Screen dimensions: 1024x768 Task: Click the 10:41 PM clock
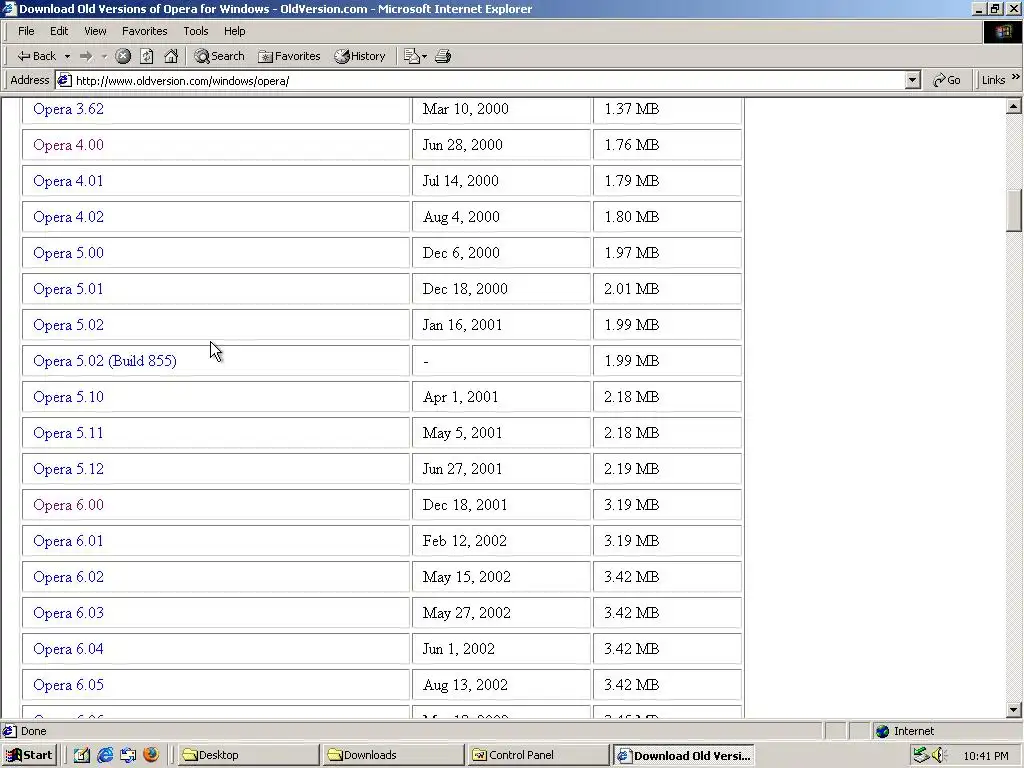pos(985,756)
